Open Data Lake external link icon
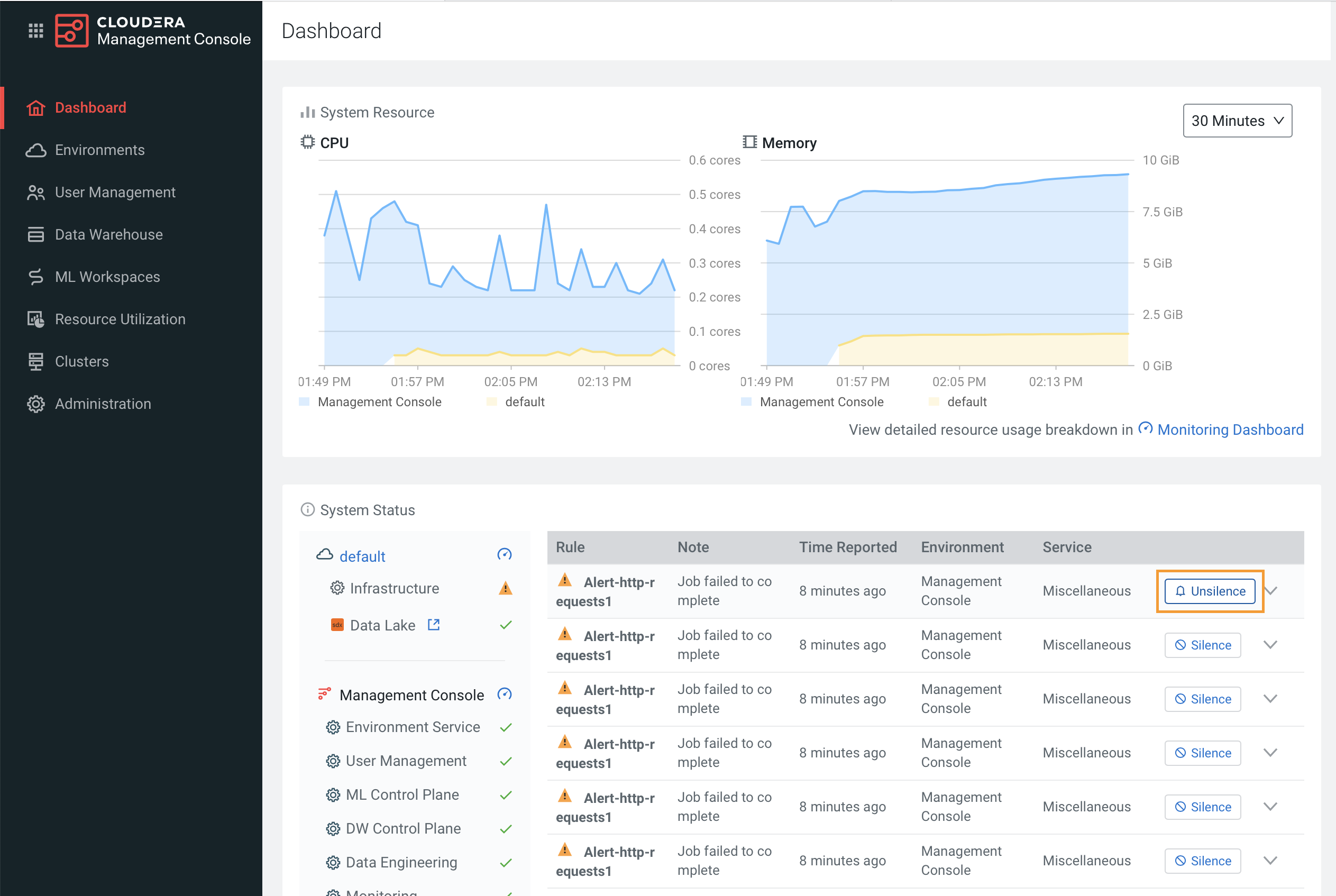Viewport: 1336px width, 896px height. [434, 625]
